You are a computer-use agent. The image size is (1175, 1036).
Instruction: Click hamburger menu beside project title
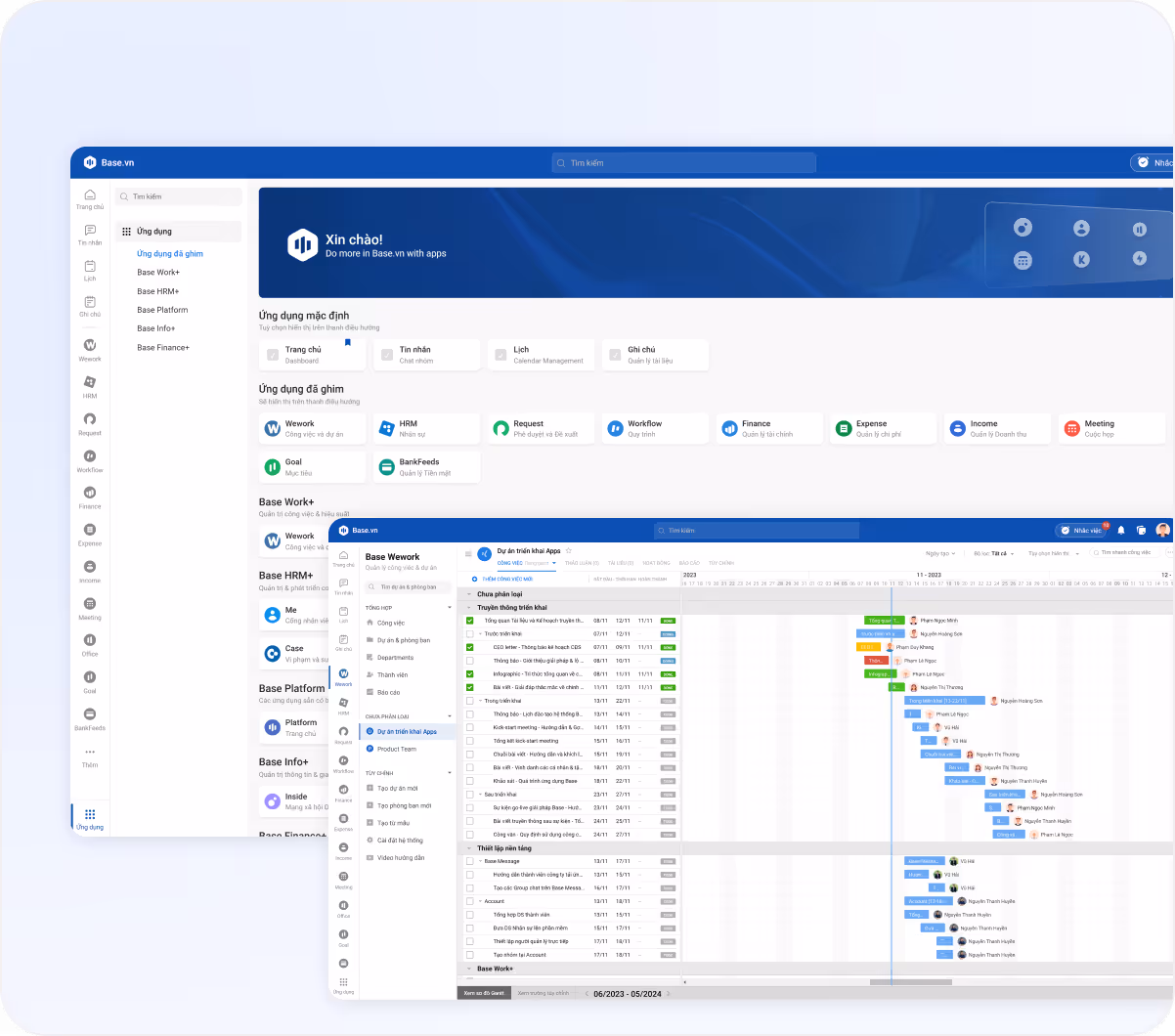pyautogui.click(x=468, y=554)
